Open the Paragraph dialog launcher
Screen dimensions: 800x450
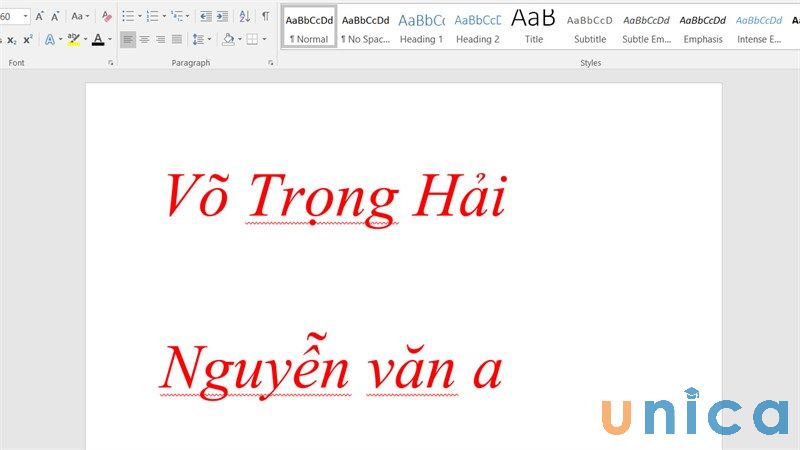tap(270, 63)
